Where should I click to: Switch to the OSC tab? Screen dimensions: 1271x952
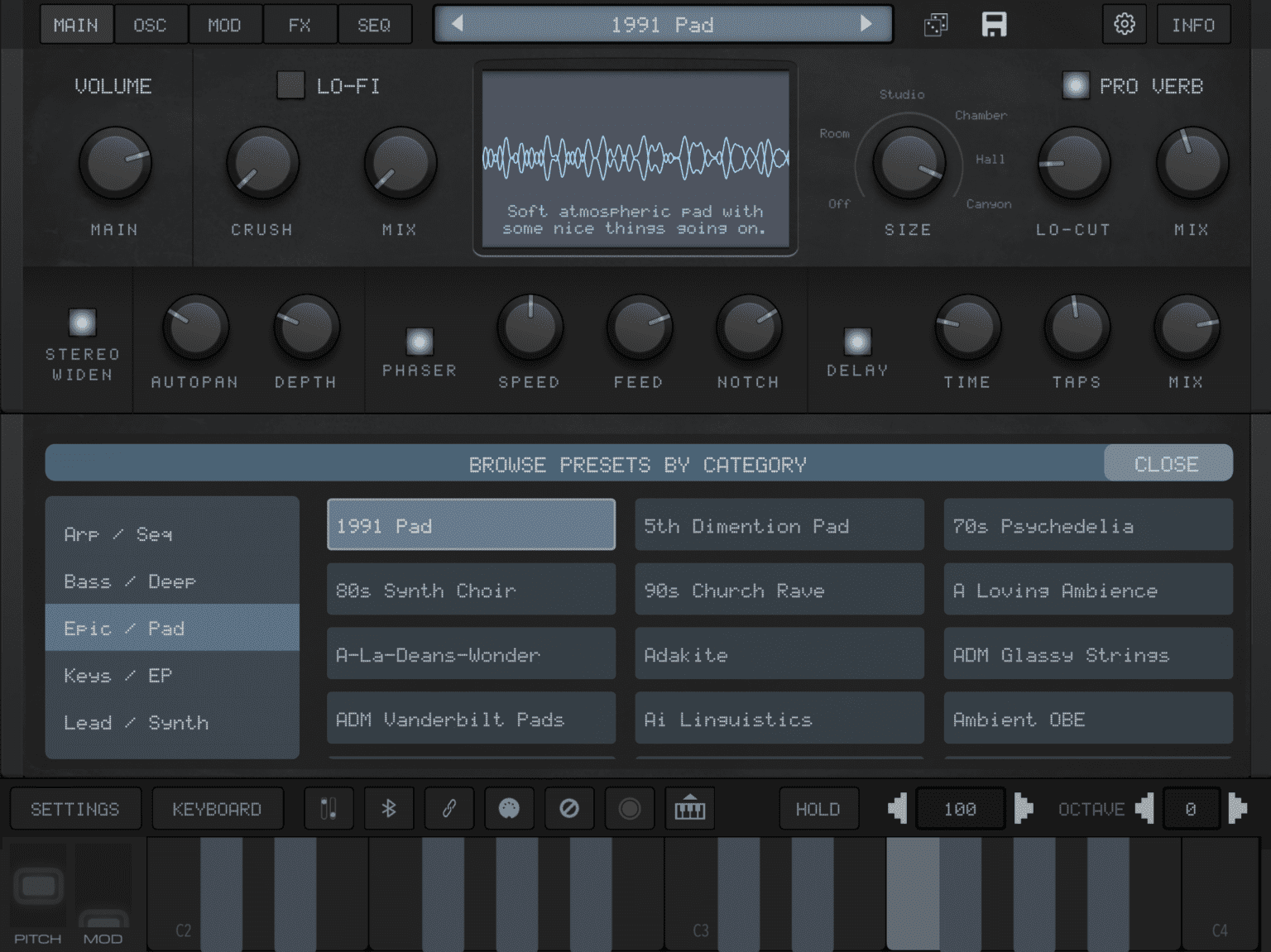coord(151,25)
